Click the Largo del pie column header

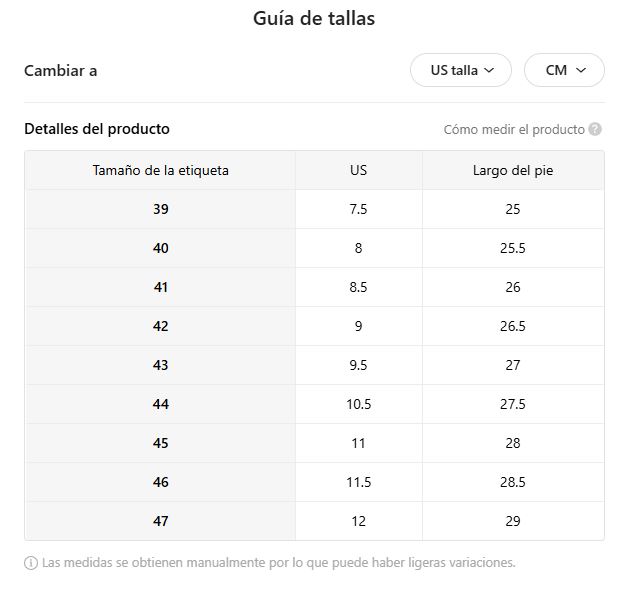click(x=513, y=170)
